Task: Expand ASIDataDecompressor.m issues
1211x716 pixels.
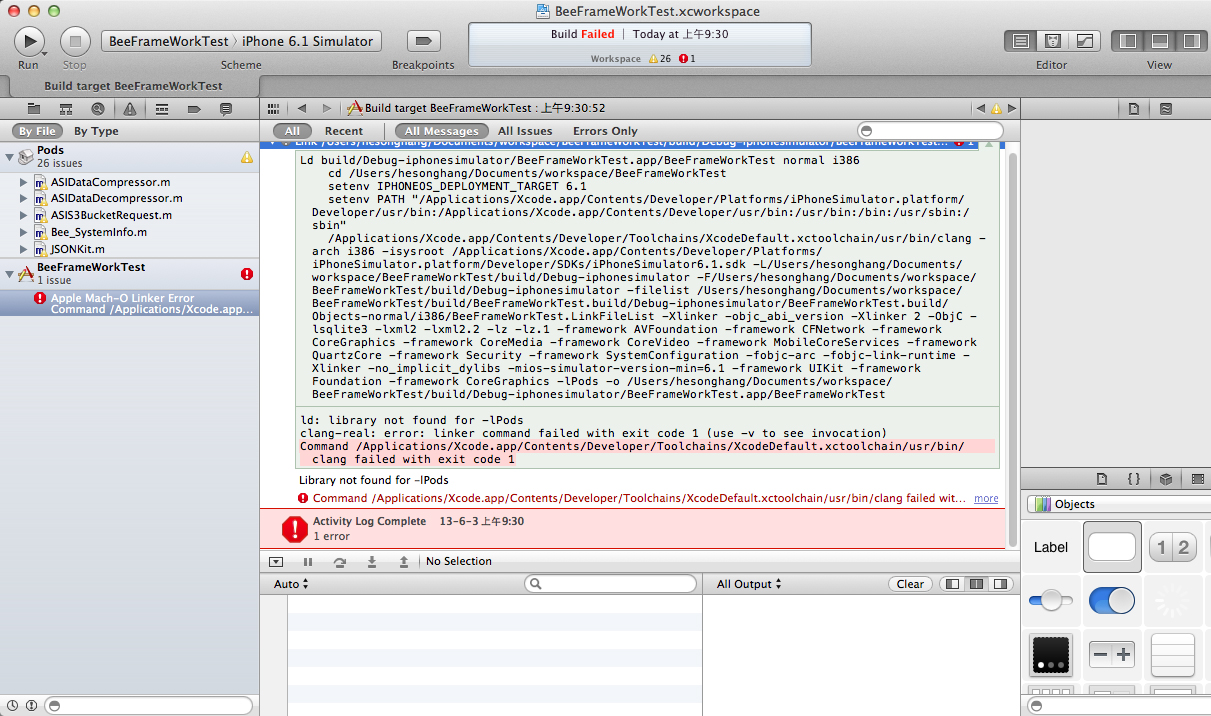Action: [x=24, y=198]
